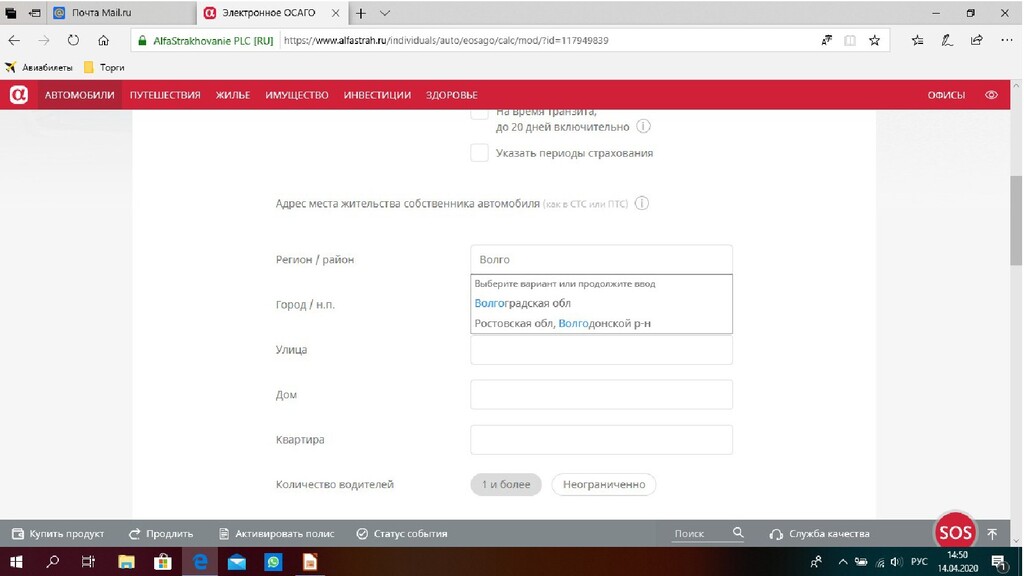Image resolution: width=1024 pixels, height=576 pixels.
Task: Click the search magnifier in bottom bar
Action: click(x=738, y=533)
